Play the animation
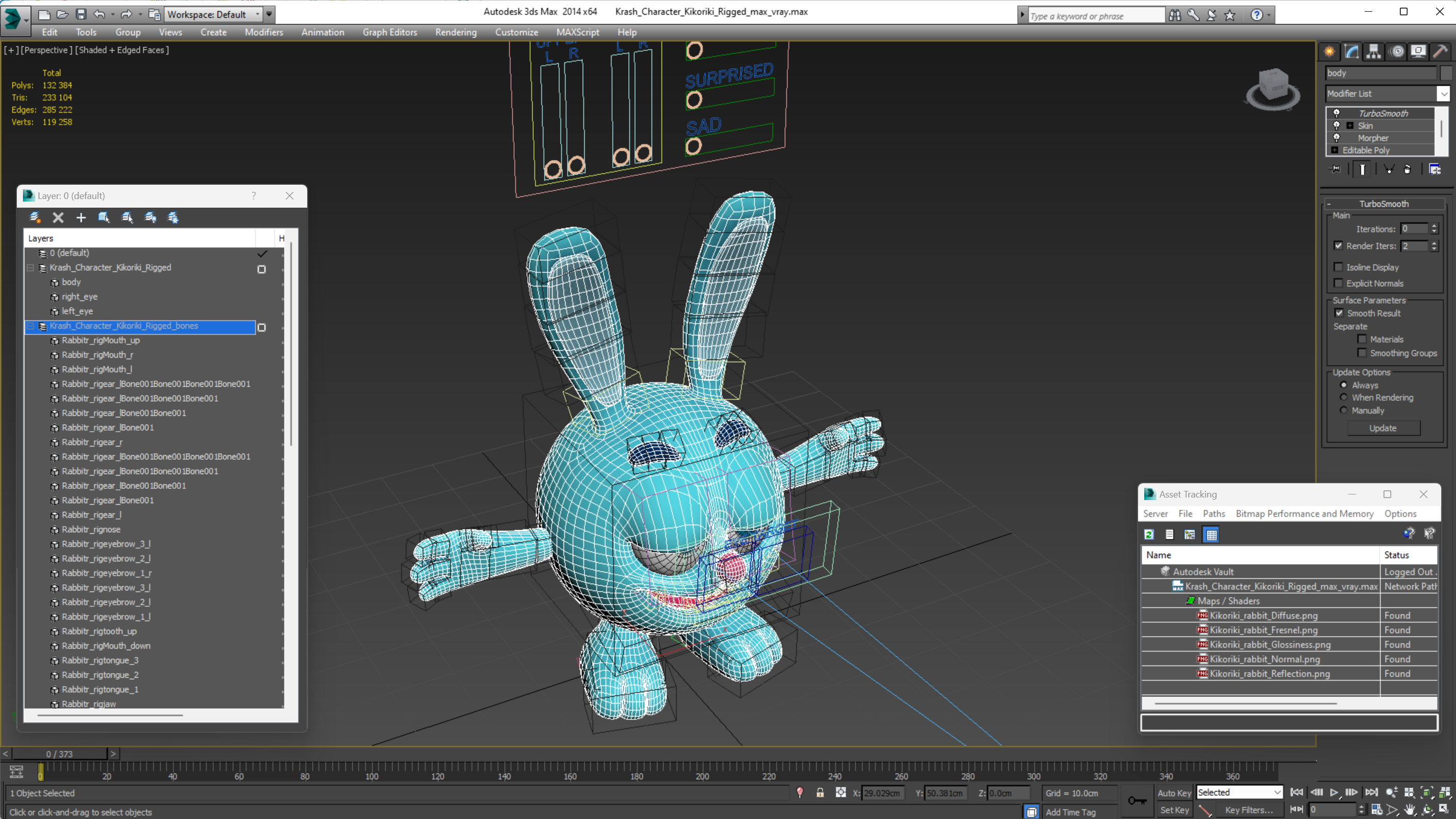Viewport: 1456px width, 819px height. tap(1334, 792)
